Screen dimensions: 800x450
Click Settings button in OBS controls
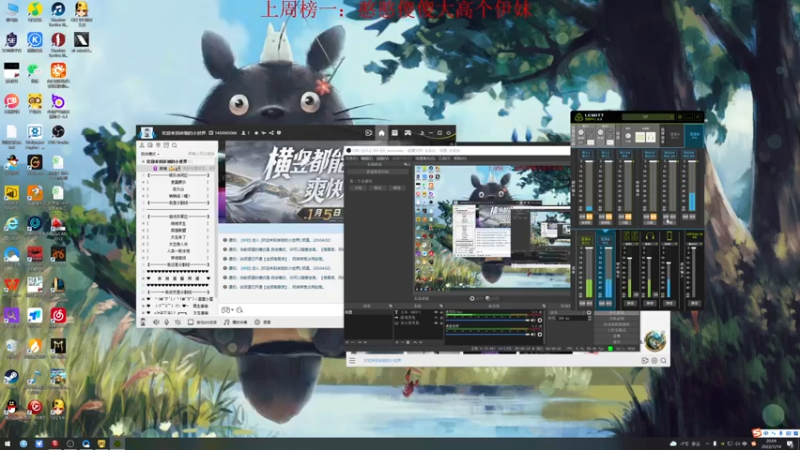(x=617, y=336)
